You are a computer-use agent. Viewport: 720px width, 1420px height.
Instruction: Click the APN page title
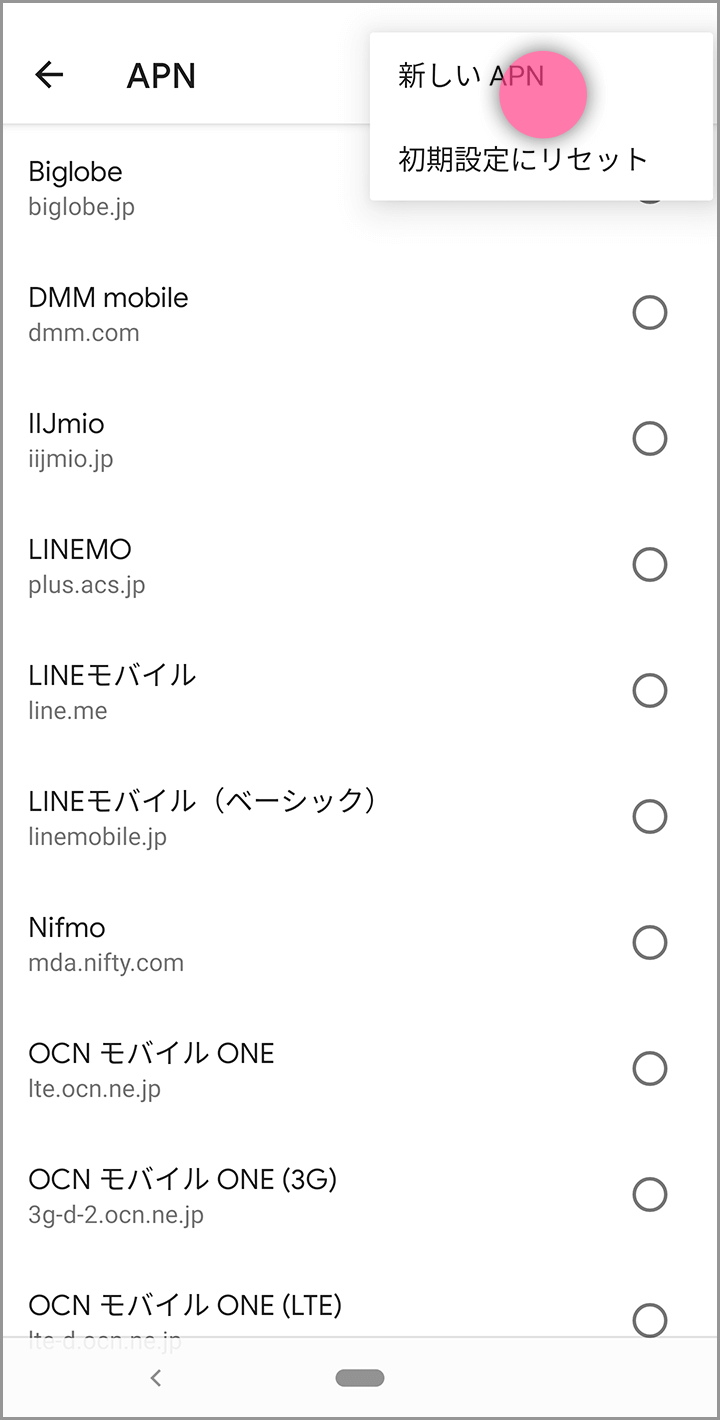[161, 76]
